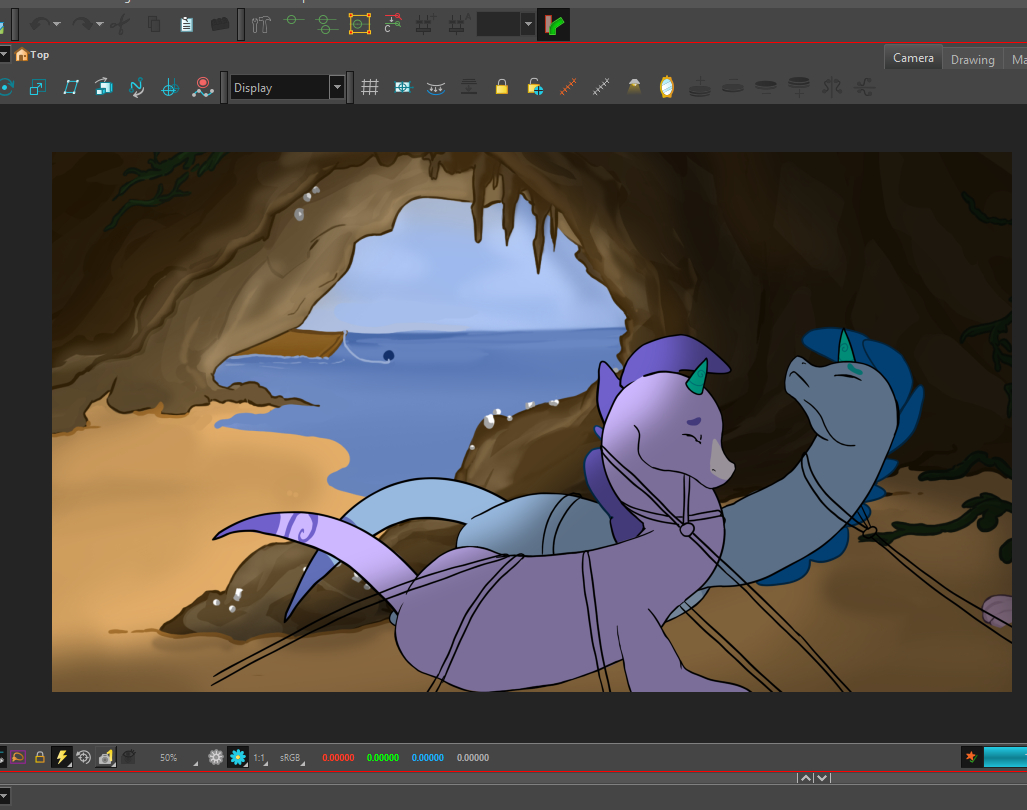Open the Display dropdown
The width and height of the screenshot is (1027, 810).
point(337,88)
